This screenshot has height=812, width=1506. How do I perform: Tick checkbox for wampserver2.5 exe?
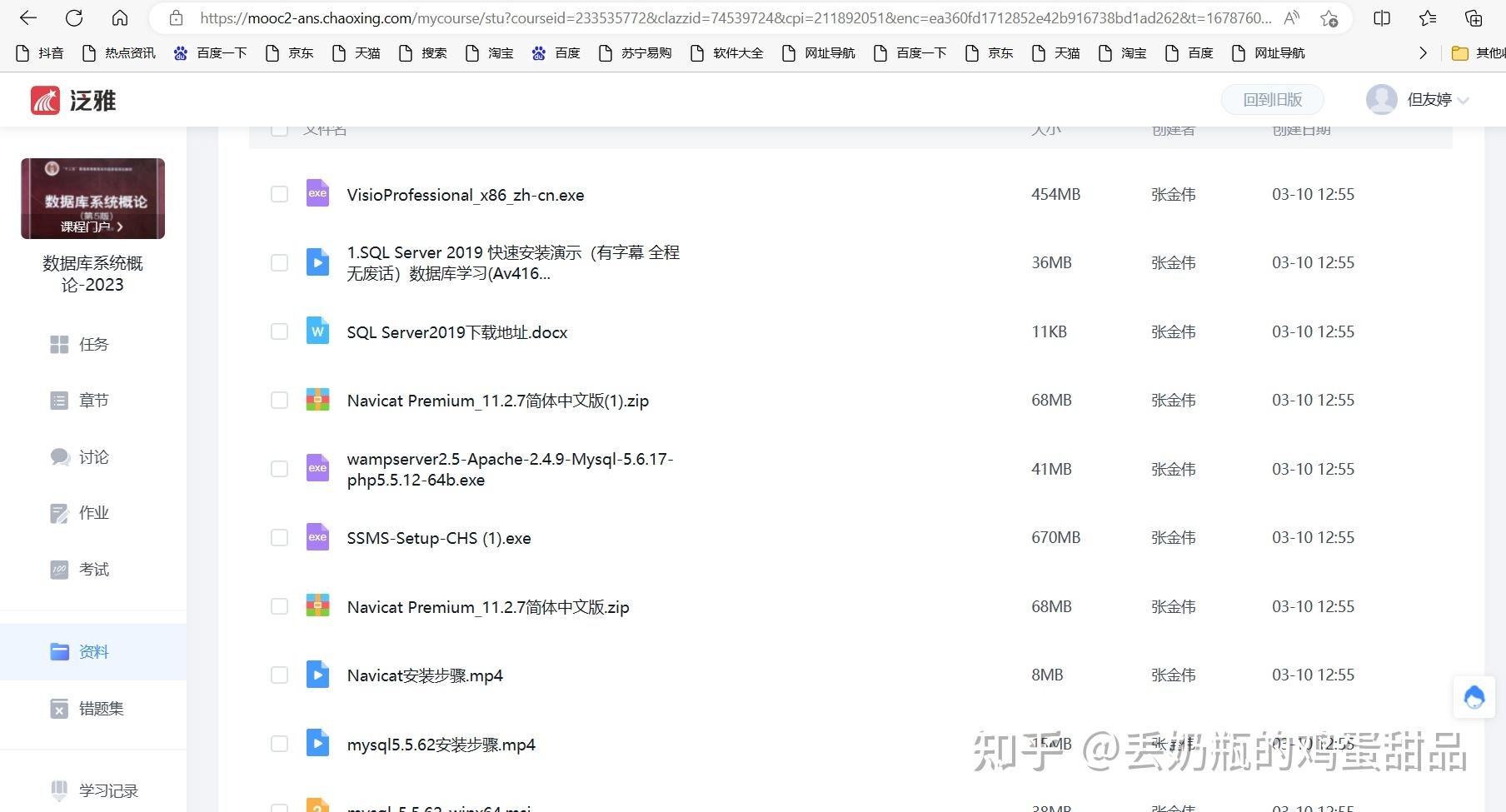(279, 469)
